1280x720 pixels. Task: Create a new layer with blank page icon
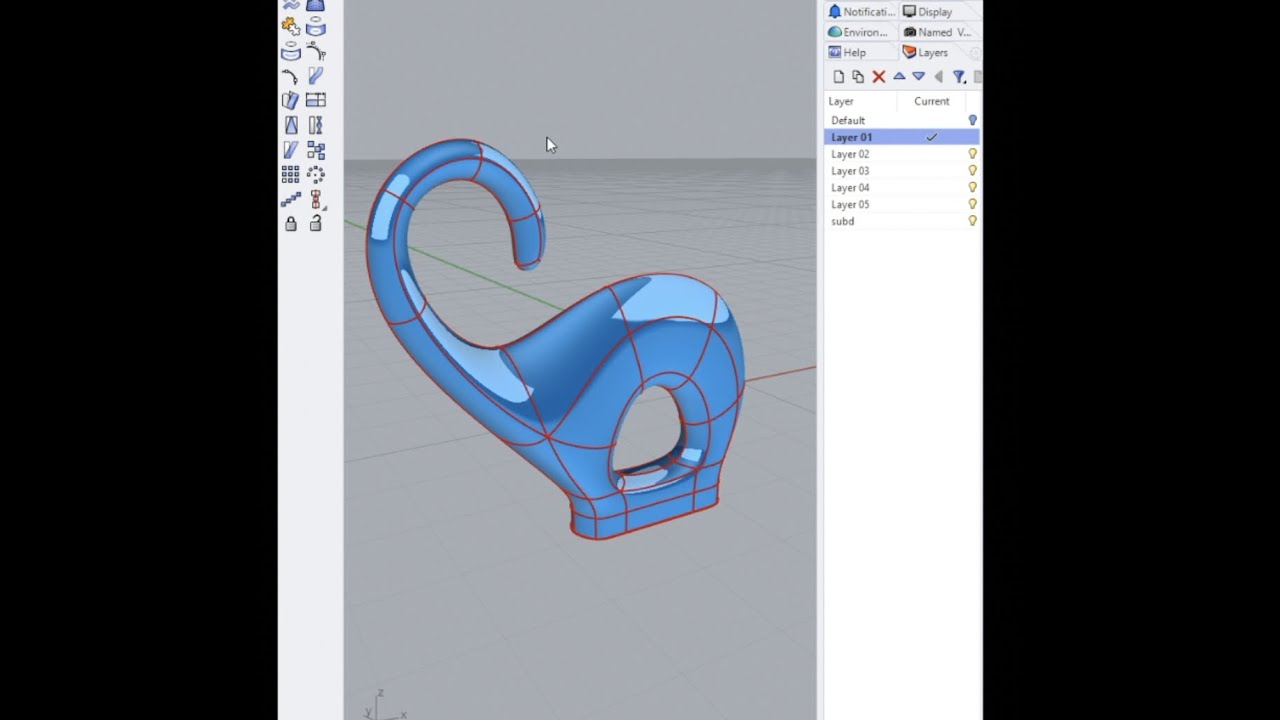839,77
